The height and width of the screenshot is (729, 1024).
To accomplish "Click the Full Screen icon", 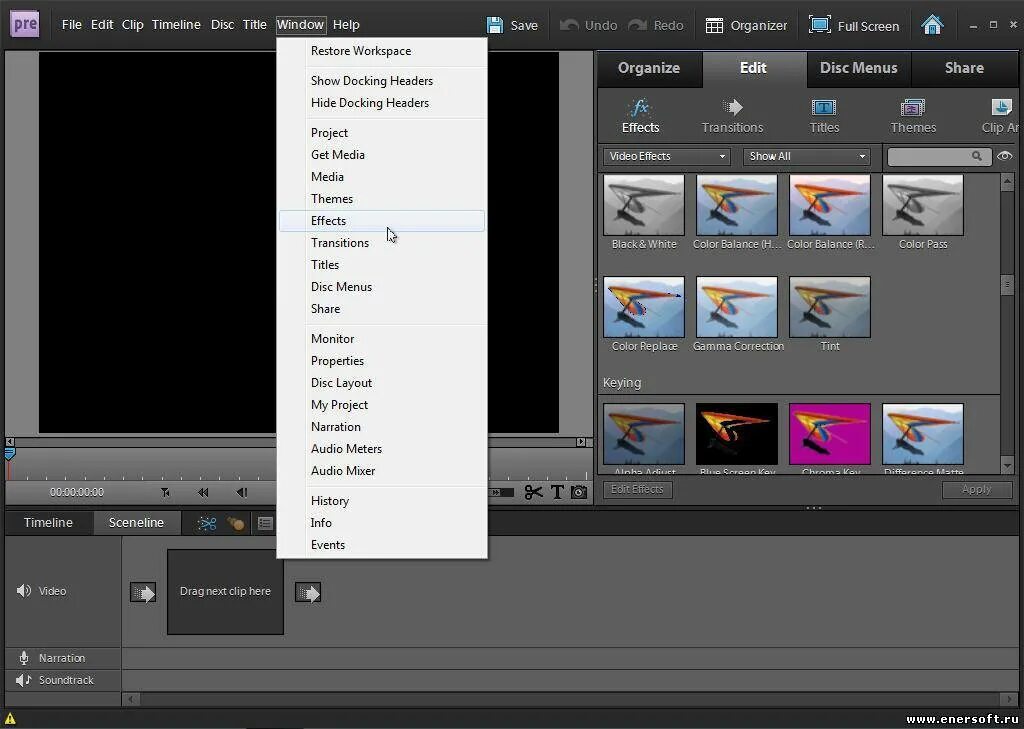I will [x=819, y=25].
